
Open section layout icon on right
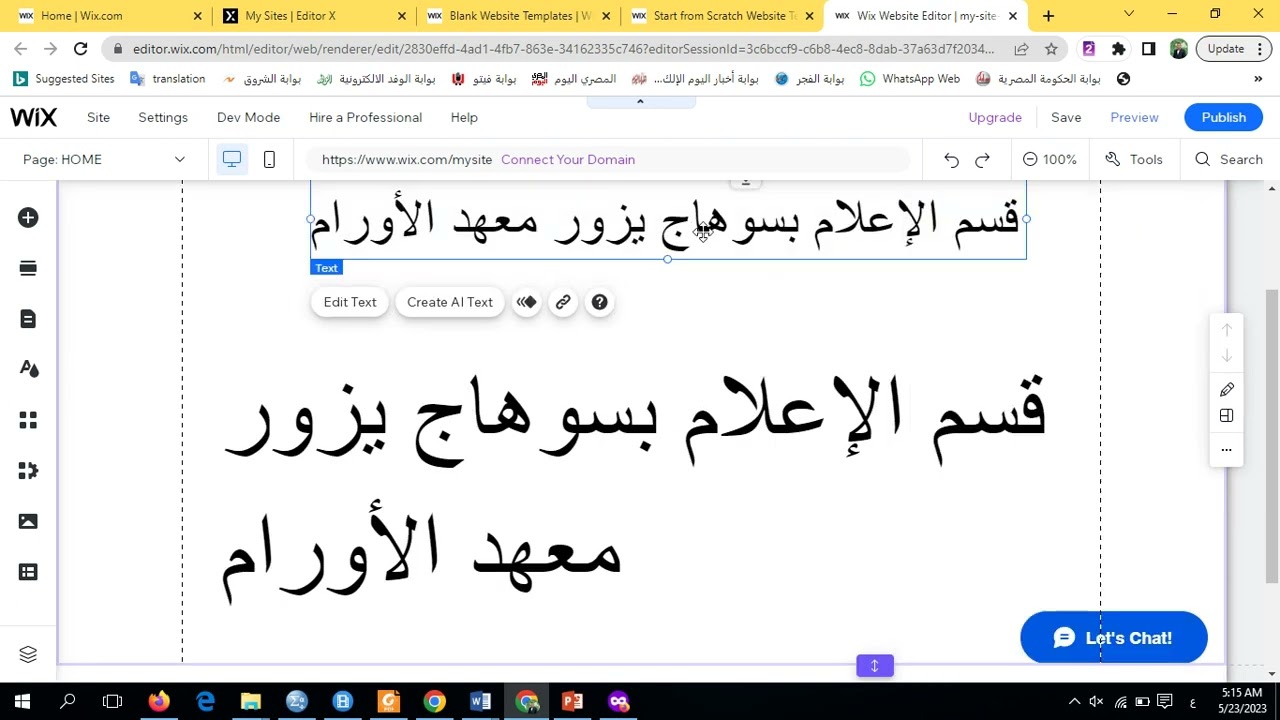pyautogui.click(x=1227, y=416)
